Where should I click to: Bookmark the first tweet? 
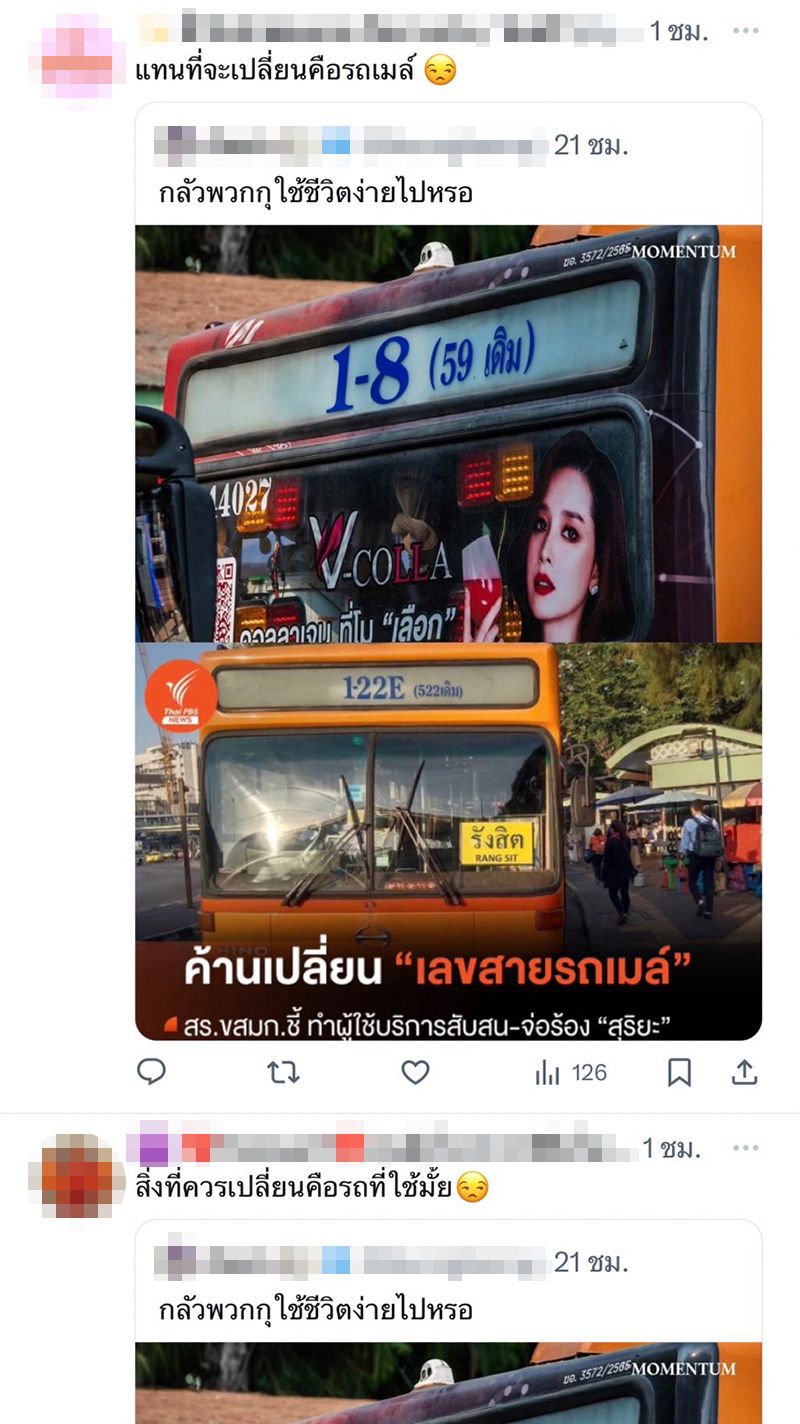pyautogui.click(x=679, y=1072)
